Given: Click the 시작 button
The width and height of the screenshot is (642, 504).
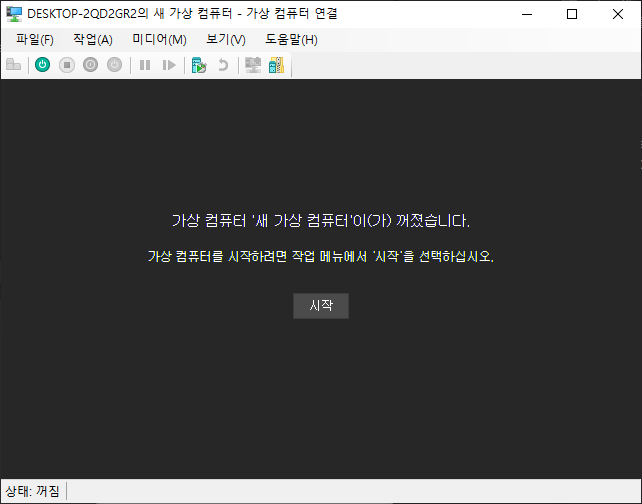Looking at the screenshot, I should pos(321,305).
